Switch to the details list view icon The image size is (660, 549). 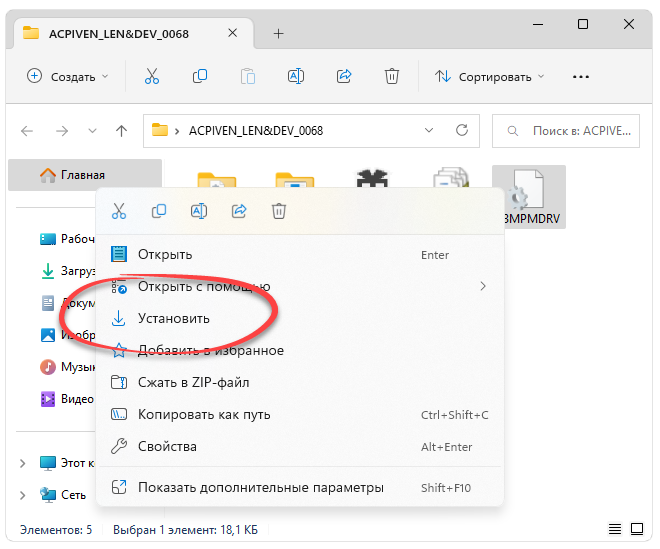point(615,529)
